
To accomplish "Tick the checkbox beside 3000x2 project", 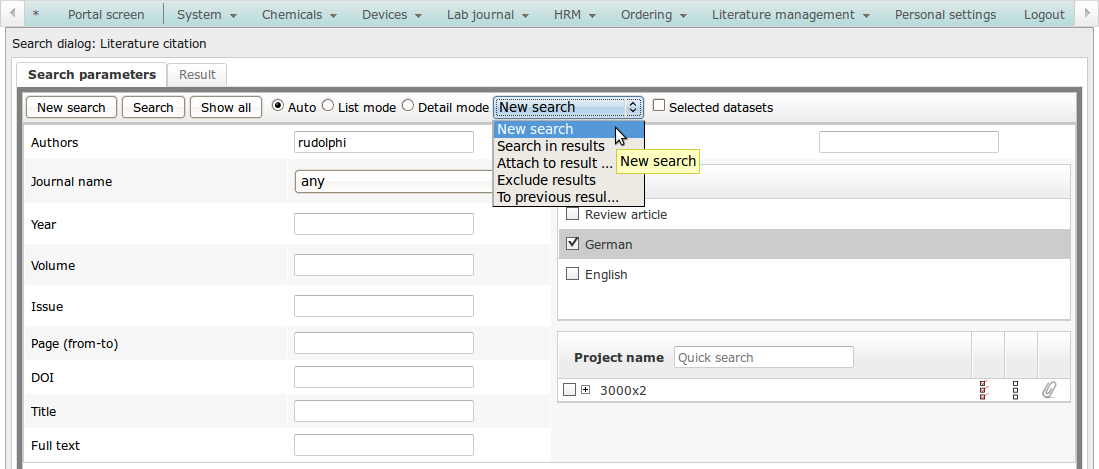I will [569, 390].
